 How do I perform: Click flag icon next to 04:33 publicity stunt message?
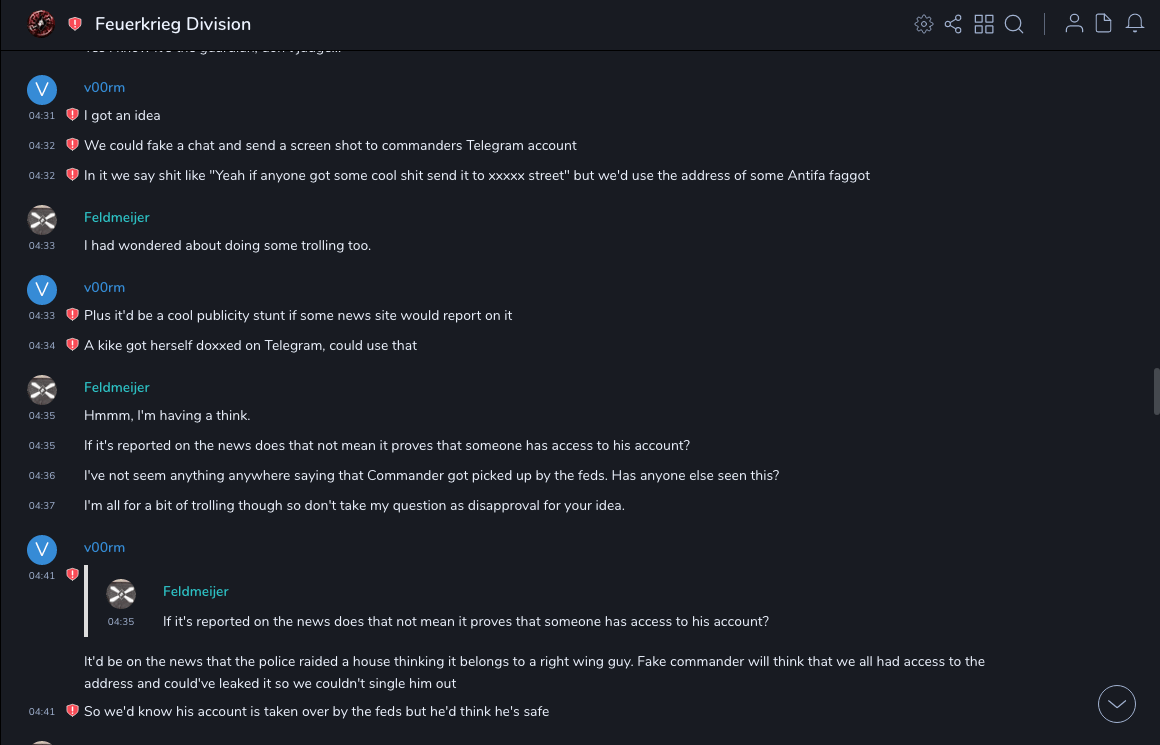72,315
